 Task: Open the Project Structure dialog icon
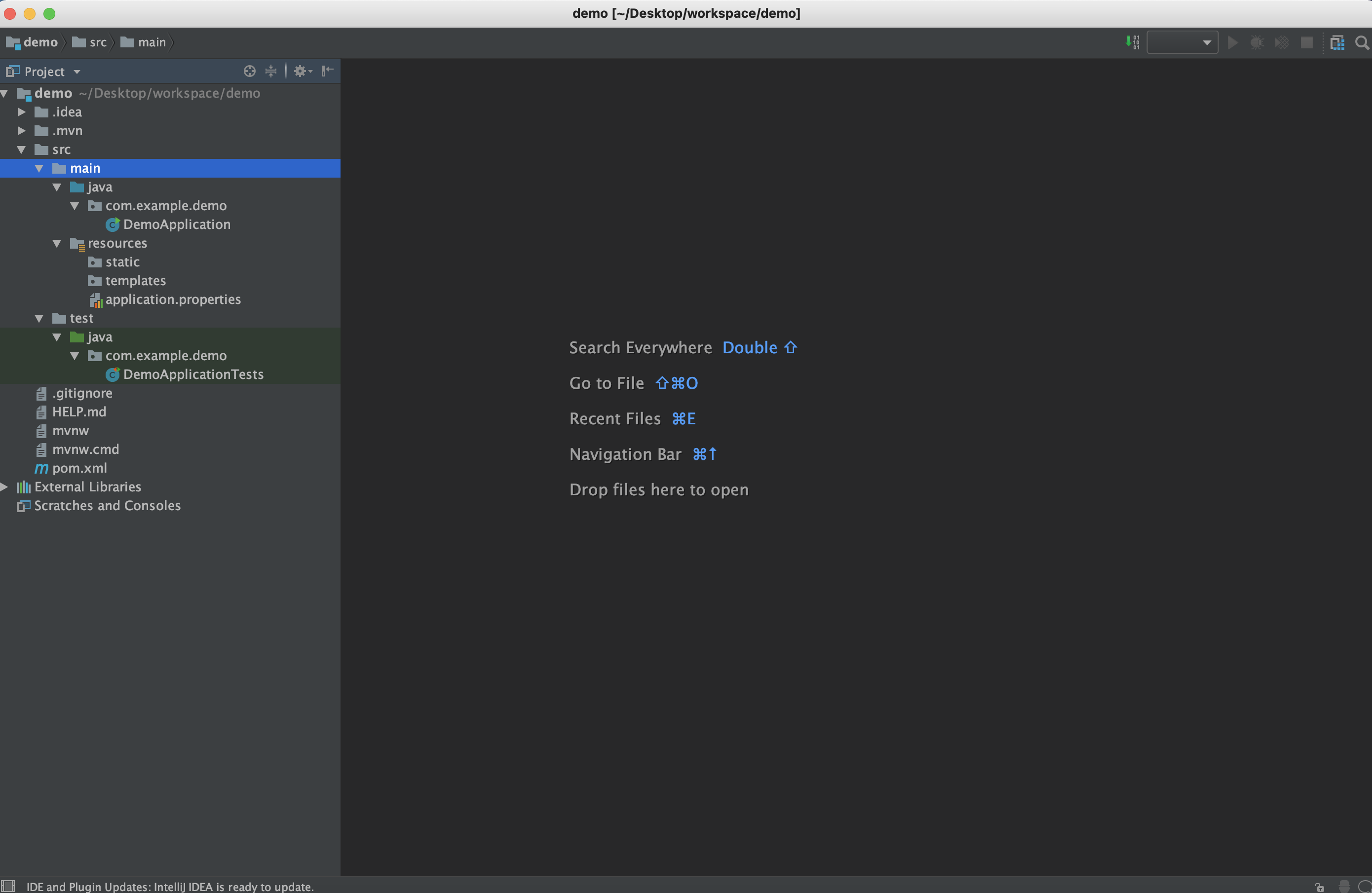[1337, 42]
